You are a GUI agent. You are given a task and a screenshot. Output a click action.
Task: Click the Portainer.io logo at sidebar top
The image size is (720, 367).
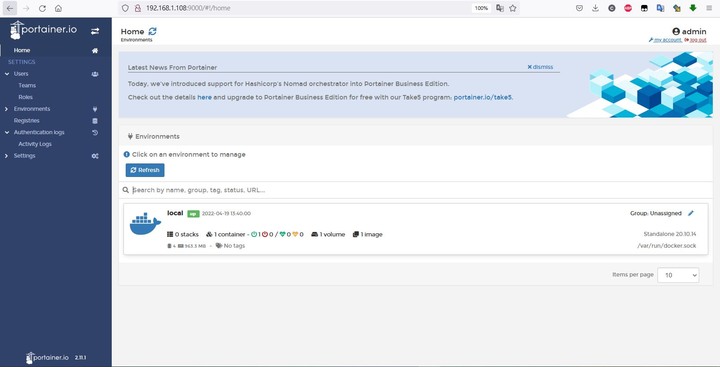(43, 30)
